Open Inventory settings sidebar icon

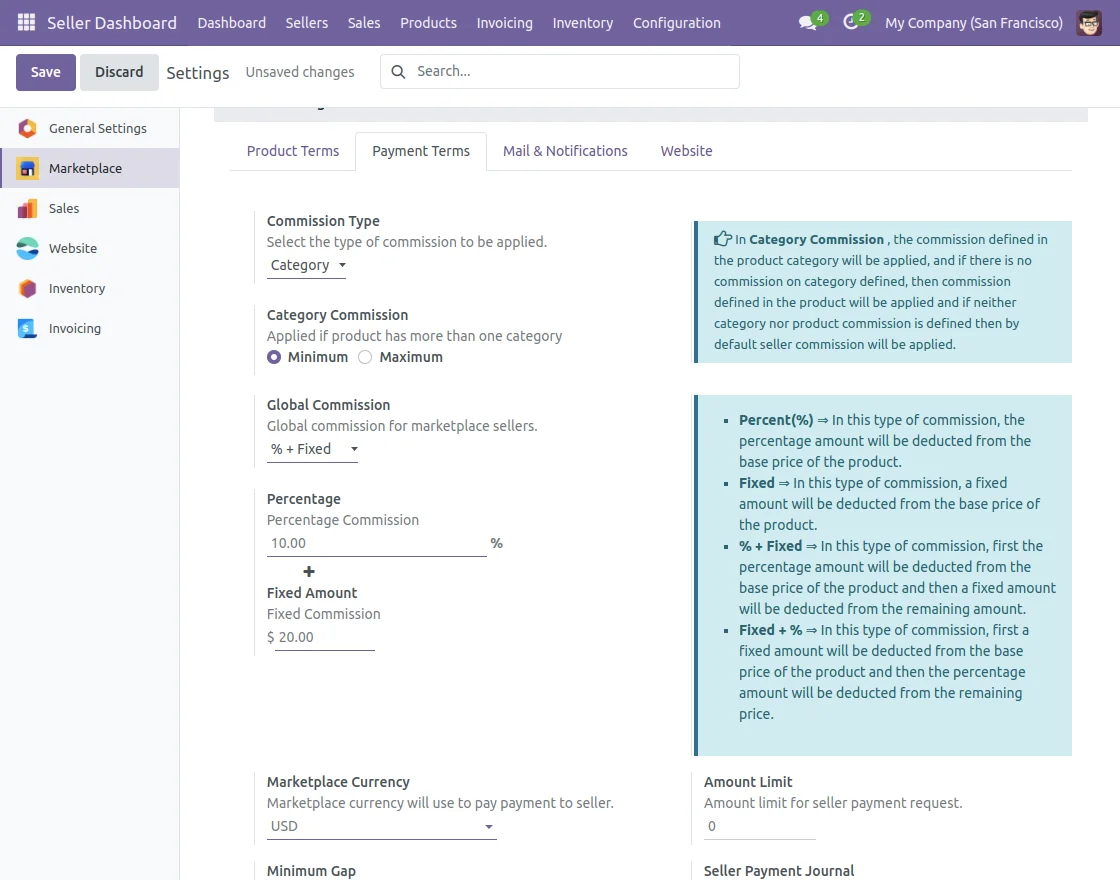click(x=28, y=288)
